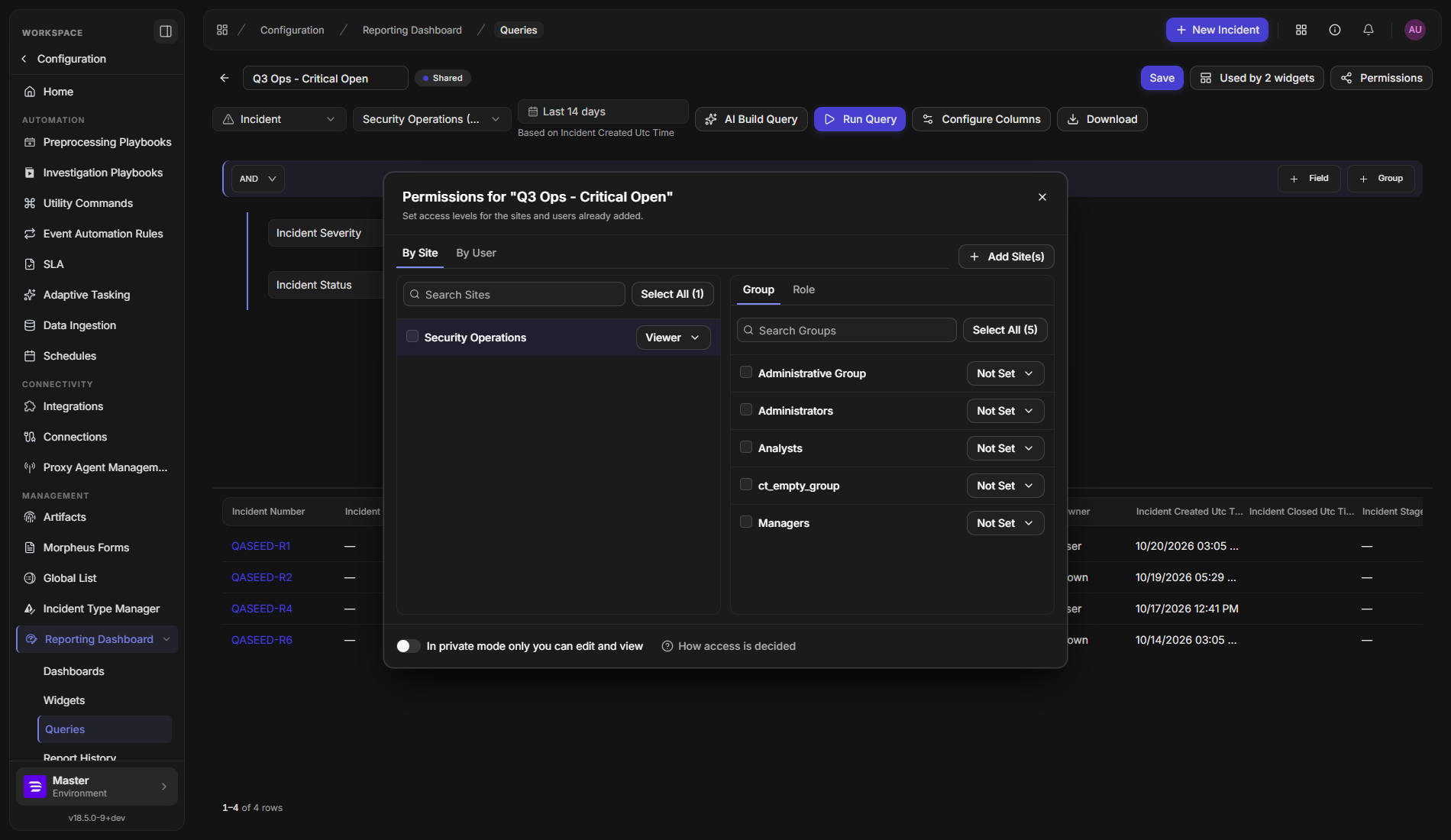Select the Group tab
Image resolution: width=1451 pixels, height=840 pixels.
tap(758, 289)
